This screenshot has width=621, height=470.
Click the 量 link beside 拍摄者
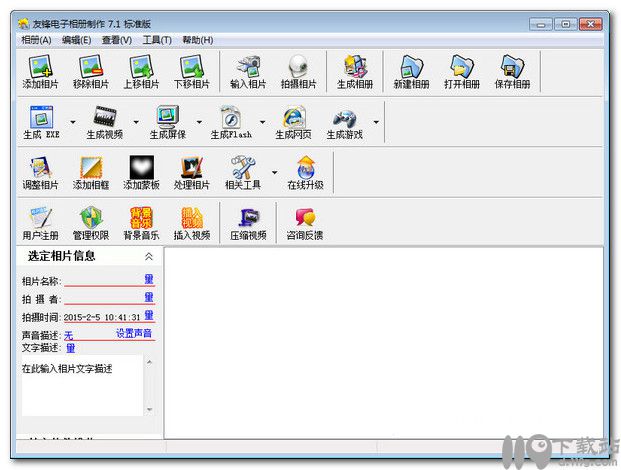click(x=149, y=297)
